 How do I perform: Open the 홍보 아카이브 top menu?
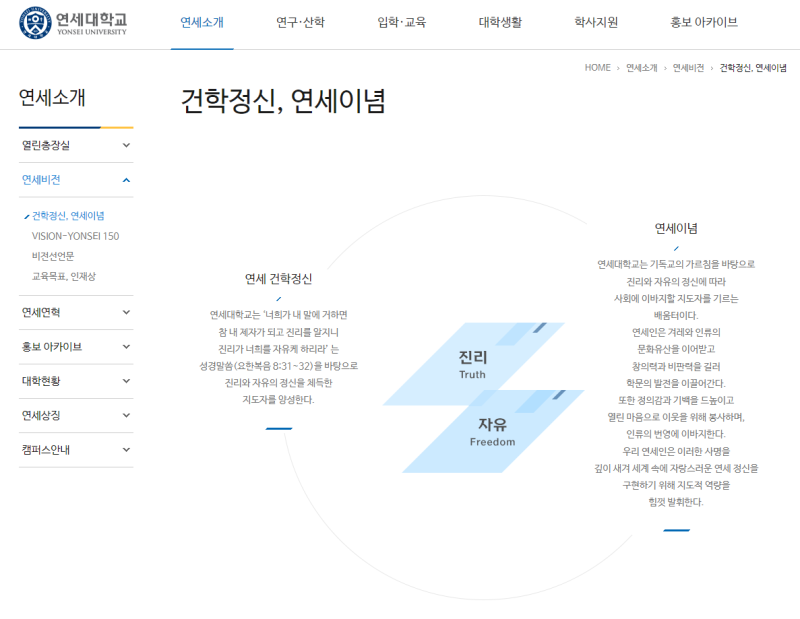click(x=704, y=22)
